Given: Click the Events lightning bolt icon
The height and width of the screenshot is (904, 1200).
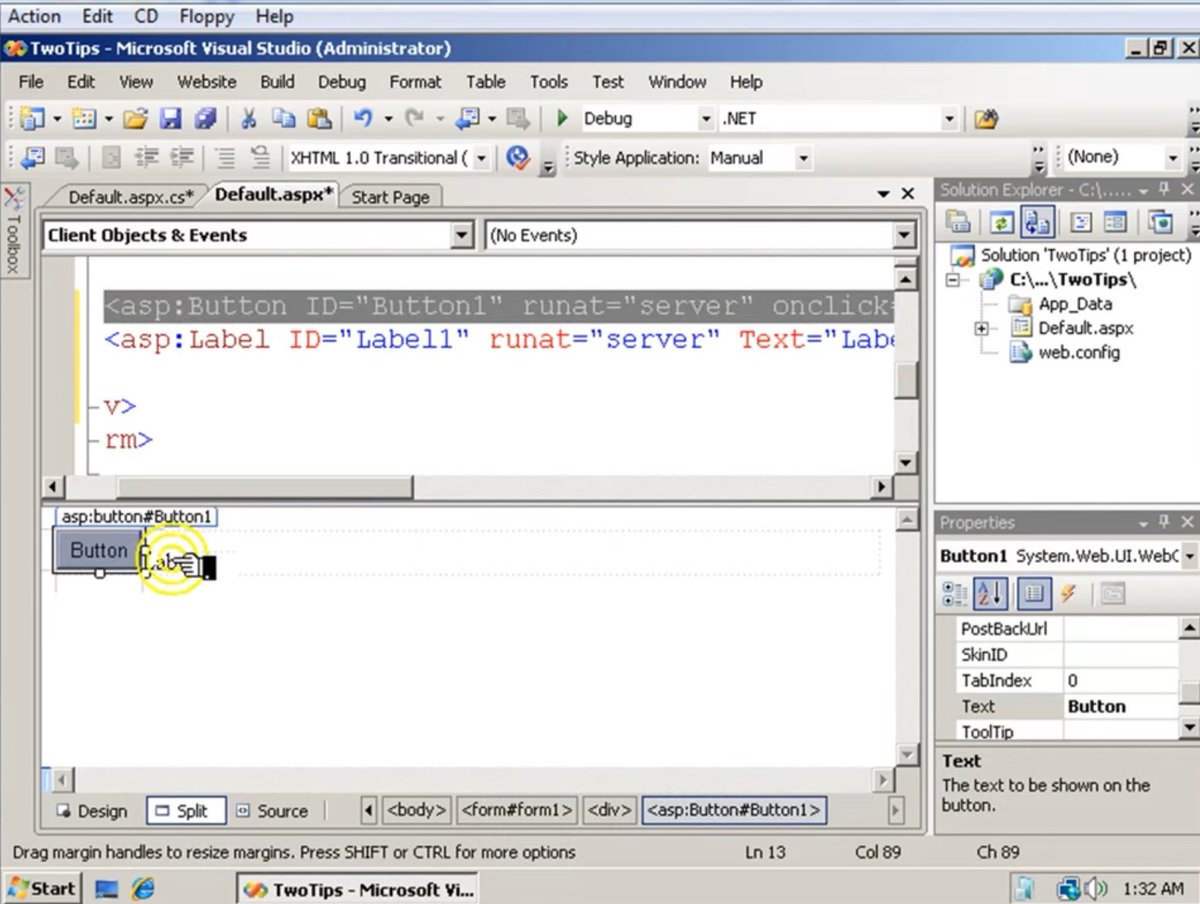Looking at the screenshot, I should (1068, 594).
